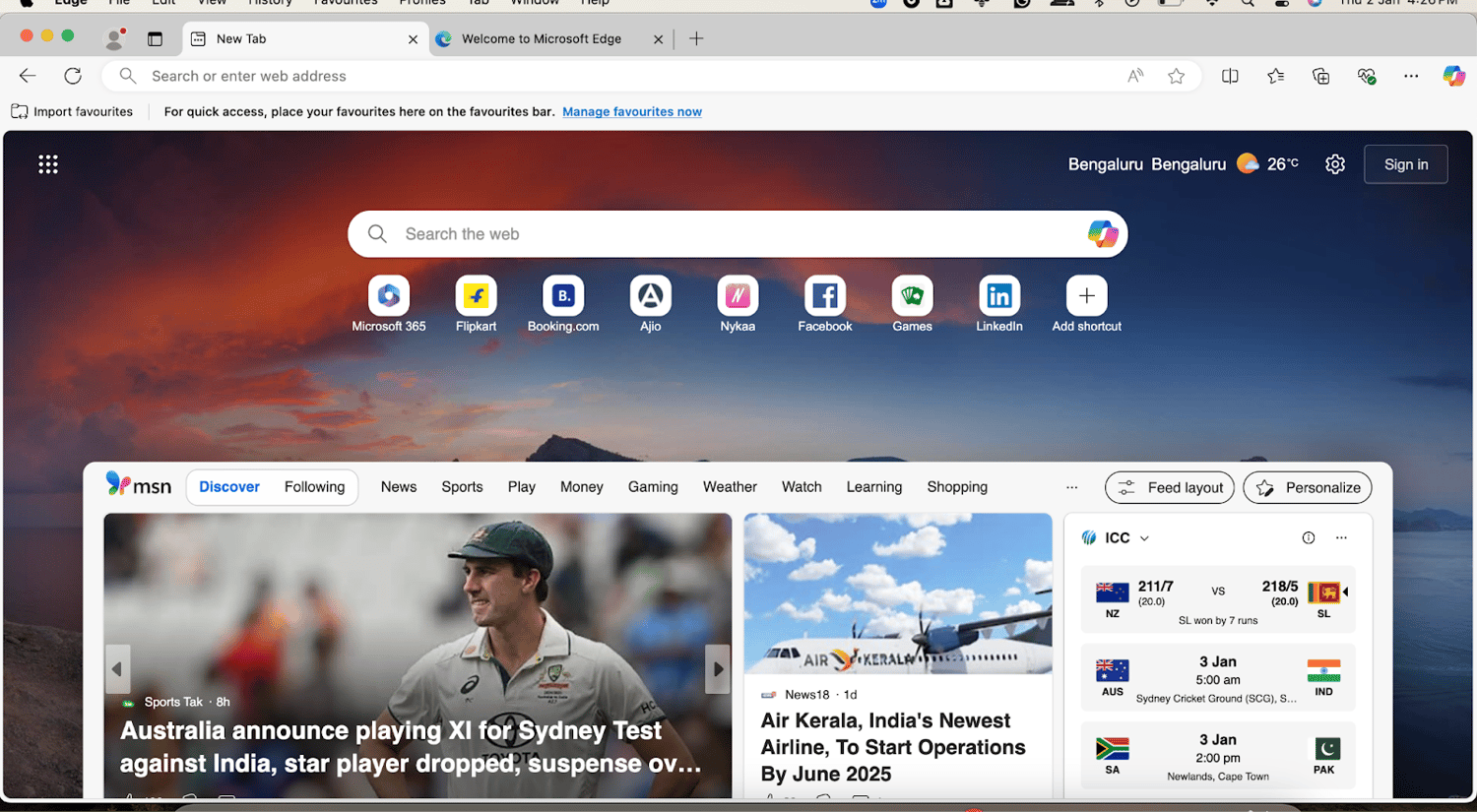Open the feed overflow menu ellipsis
Screen dimensions: 1477x812
tap(1071, 486)
